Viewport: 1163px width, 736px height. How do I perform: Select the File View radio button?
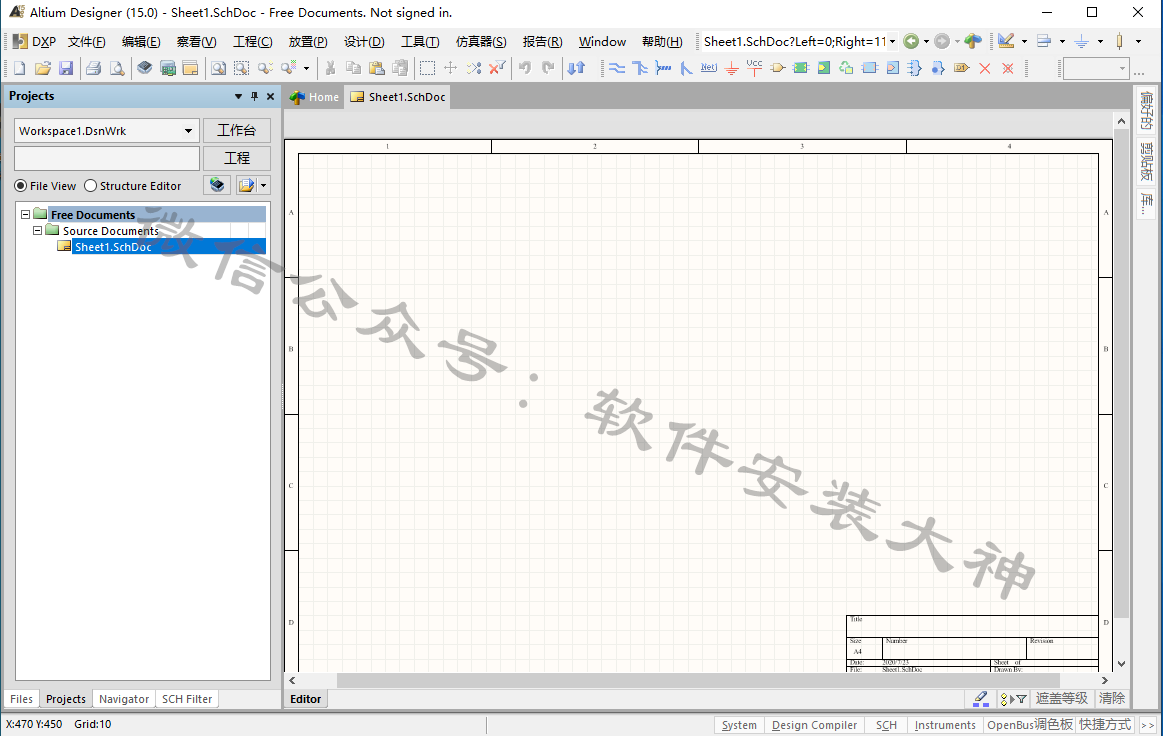21,185
